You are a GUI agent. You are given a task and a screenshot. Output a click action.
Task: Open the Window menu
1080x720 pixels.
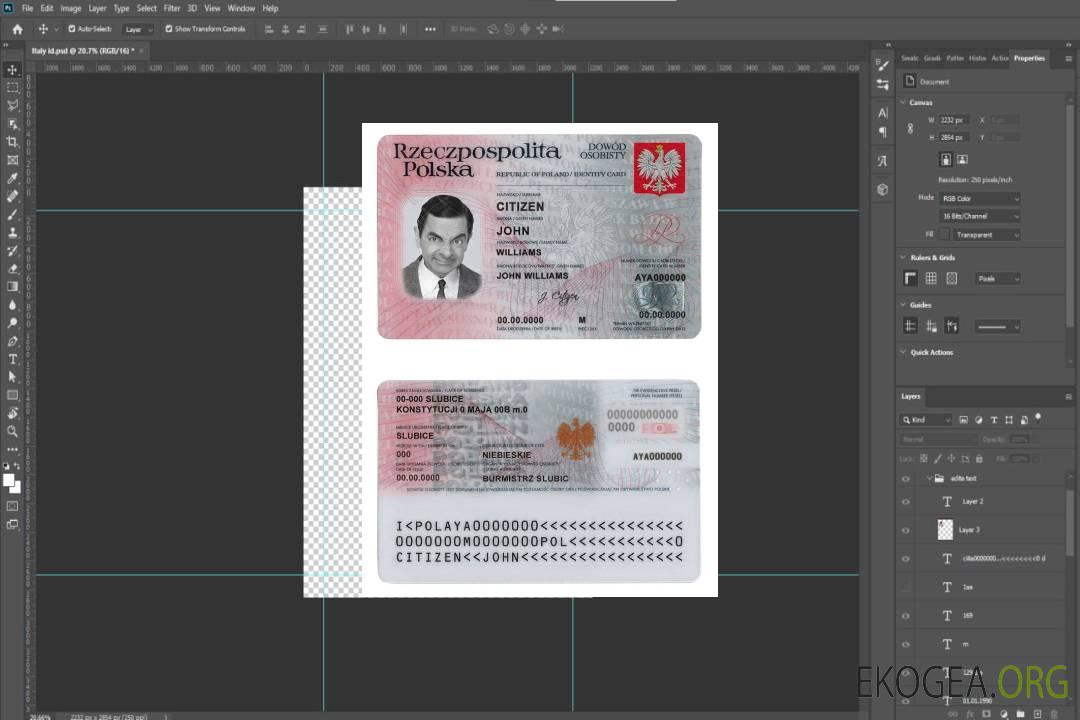241,8
